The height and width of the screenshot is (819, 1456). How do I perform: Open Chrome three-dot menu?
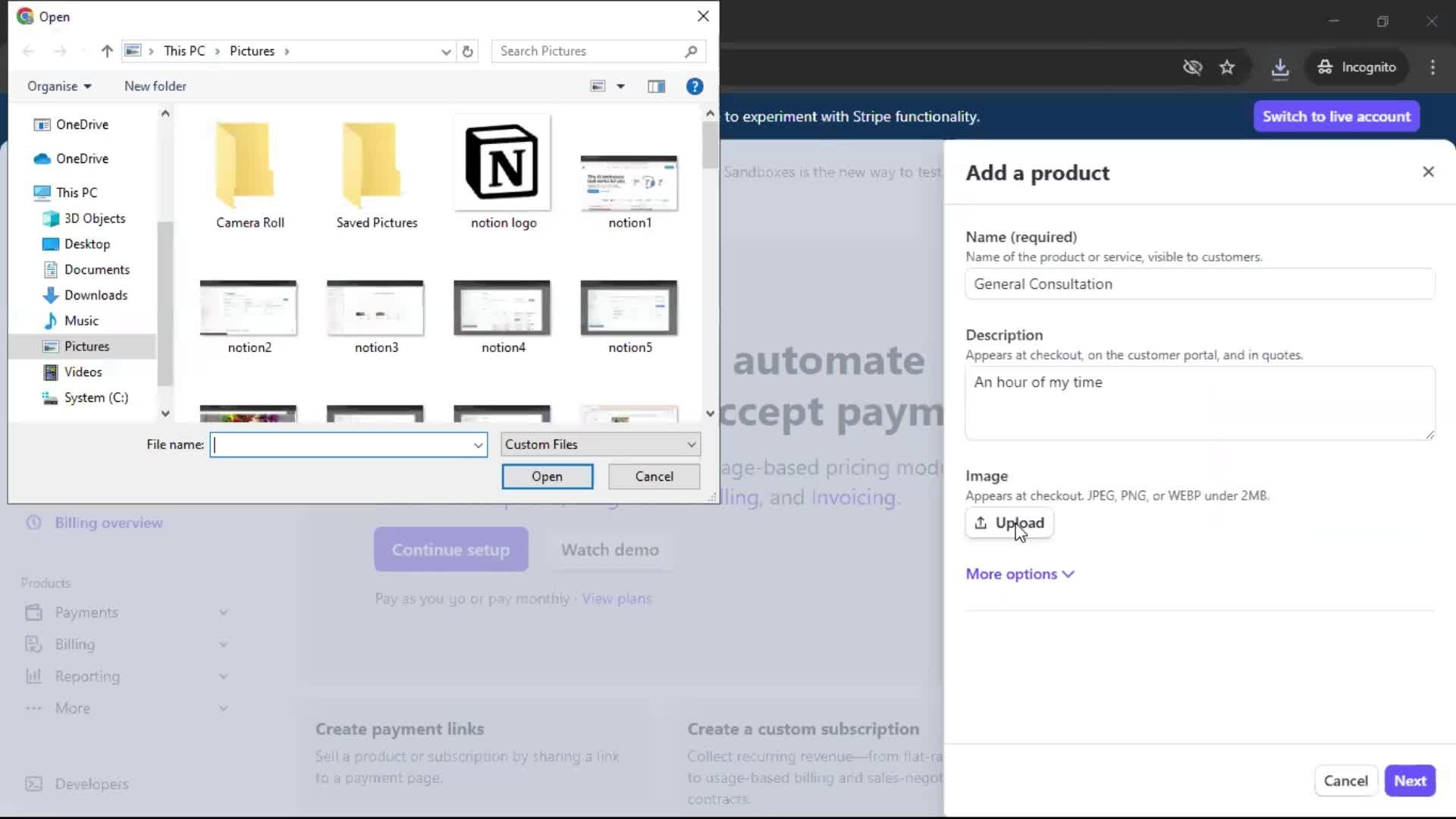(x=1432, y=67)
